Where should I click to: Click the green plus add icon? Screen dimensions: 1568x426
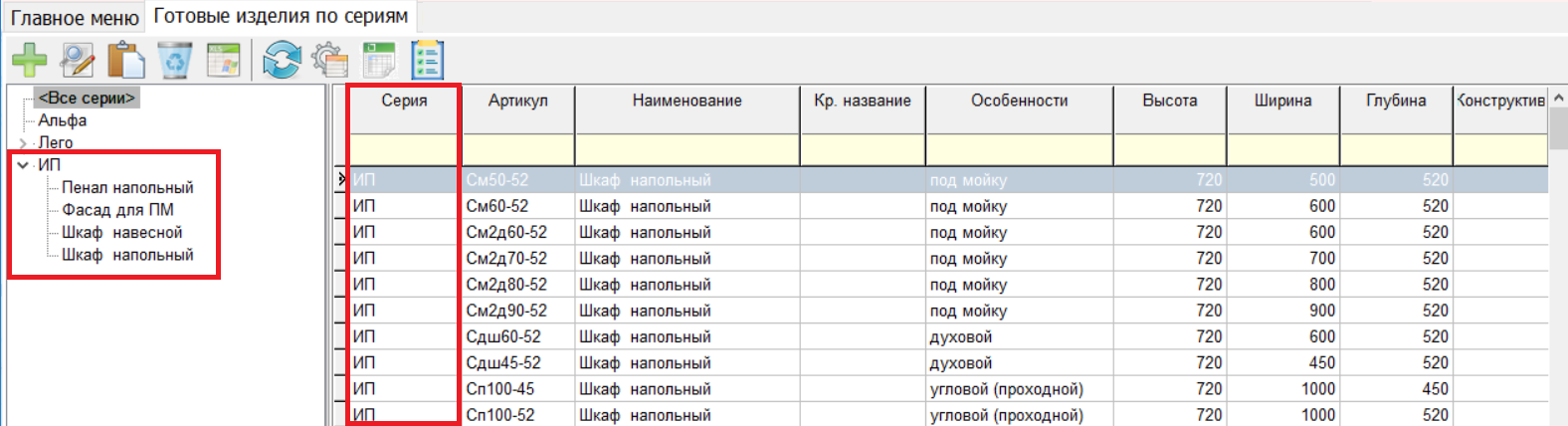pyautogui.click(x=29, y=61)
